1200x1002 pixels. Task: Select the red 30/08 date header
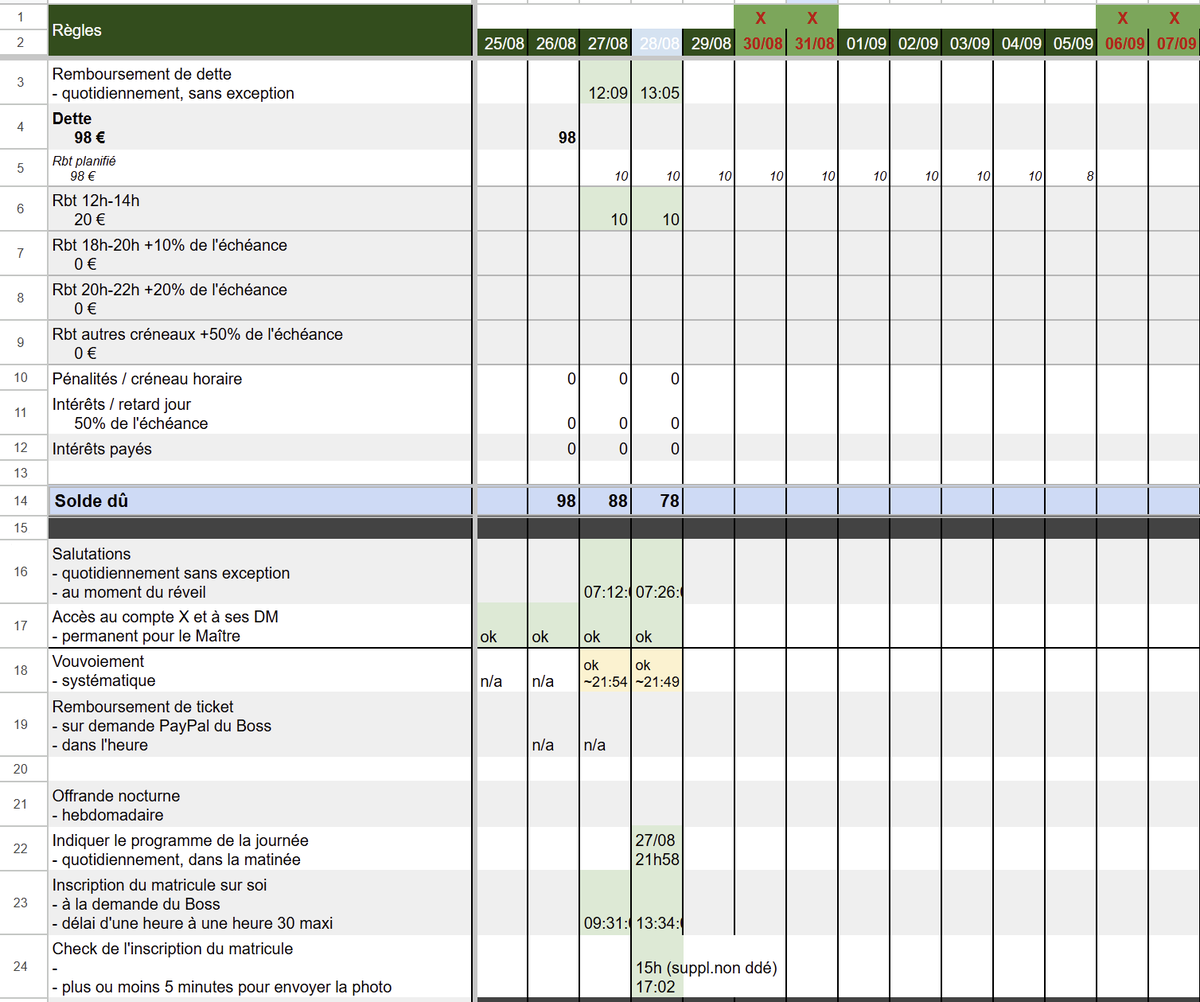click(x=761, y=44)
